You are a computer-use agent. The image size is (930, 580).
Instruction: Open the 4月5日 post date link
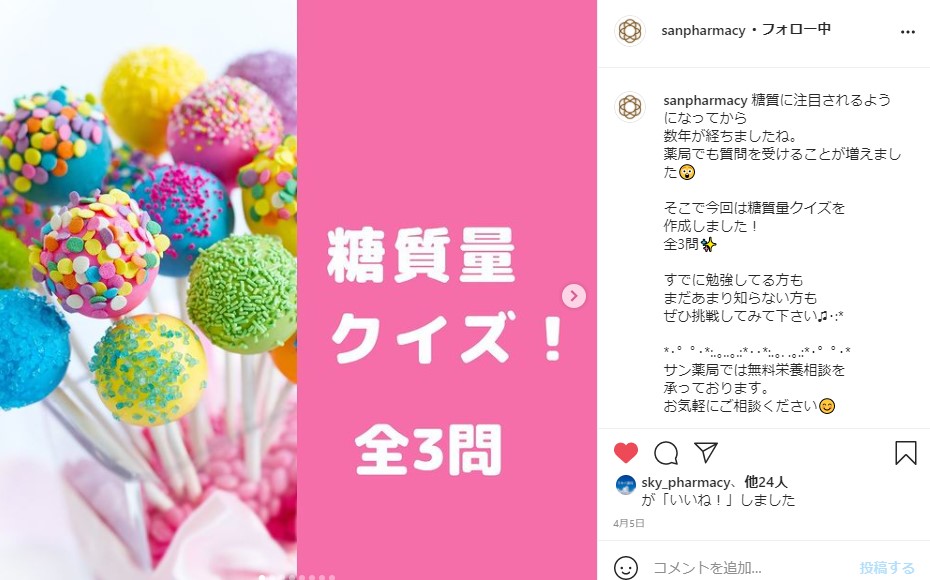tap(629, 523)
